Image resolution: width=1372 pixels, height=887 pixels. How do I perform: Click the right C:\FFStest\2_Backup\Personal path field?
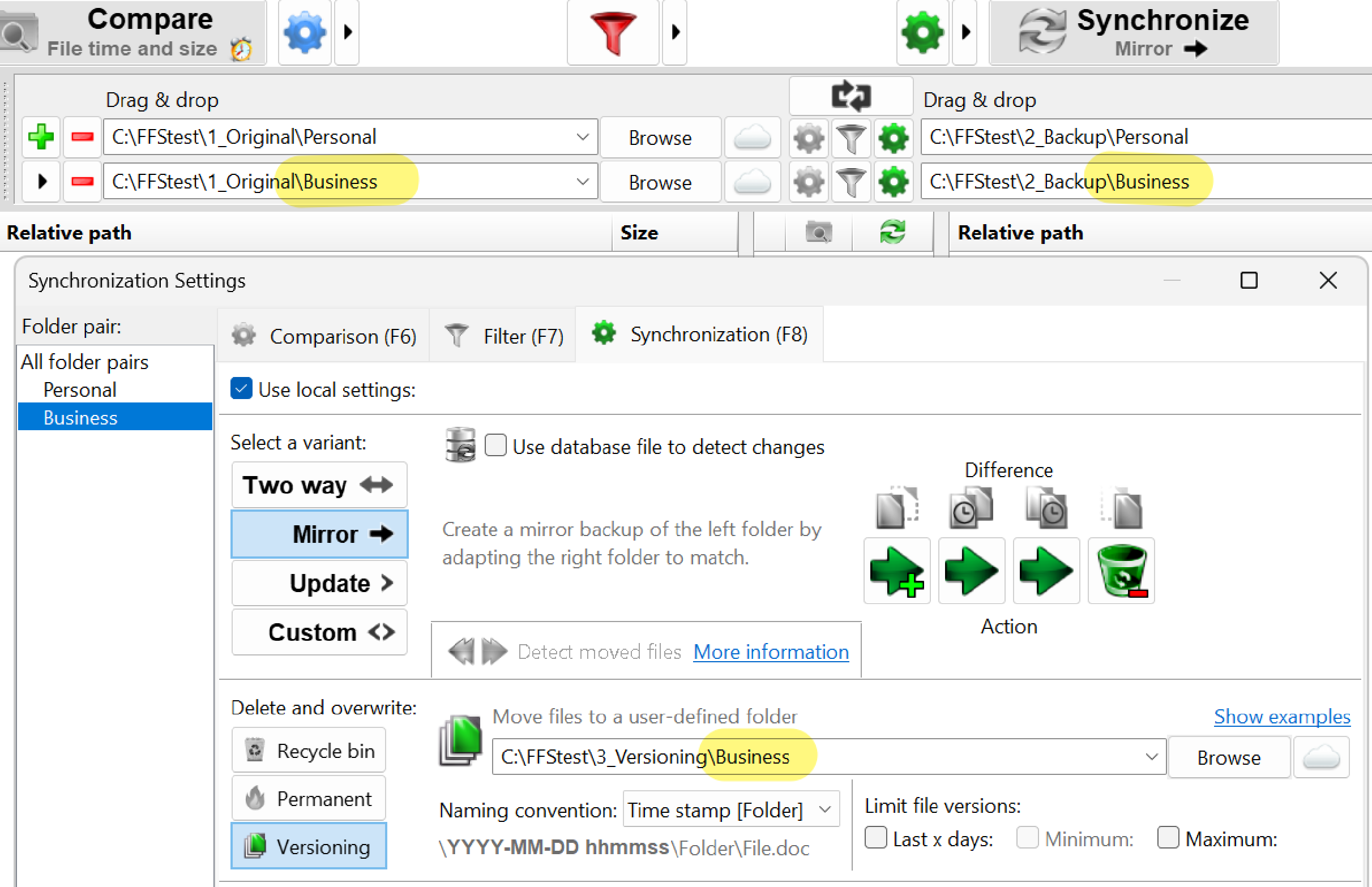pyautogui.click(x=1146, y=137)
